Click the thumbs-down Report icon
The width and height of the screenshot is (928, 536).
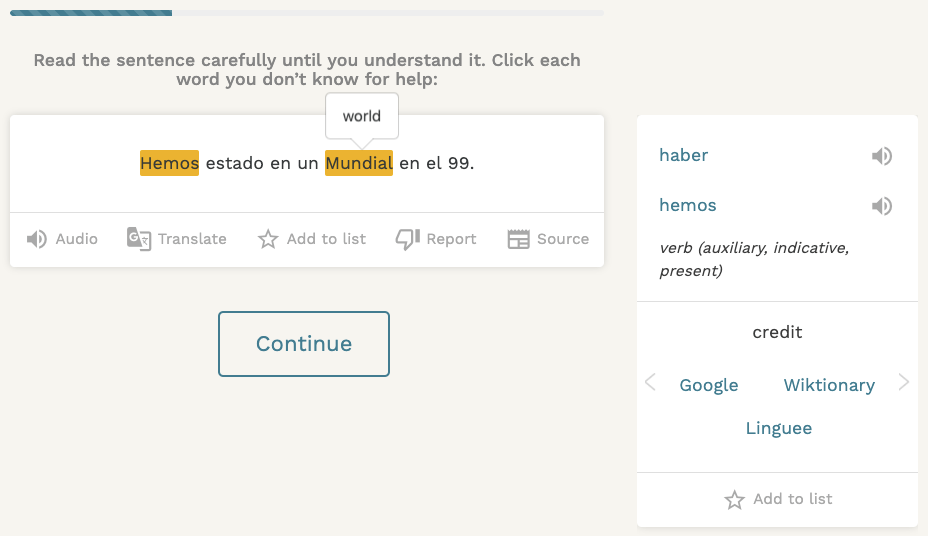pos(407,239)
